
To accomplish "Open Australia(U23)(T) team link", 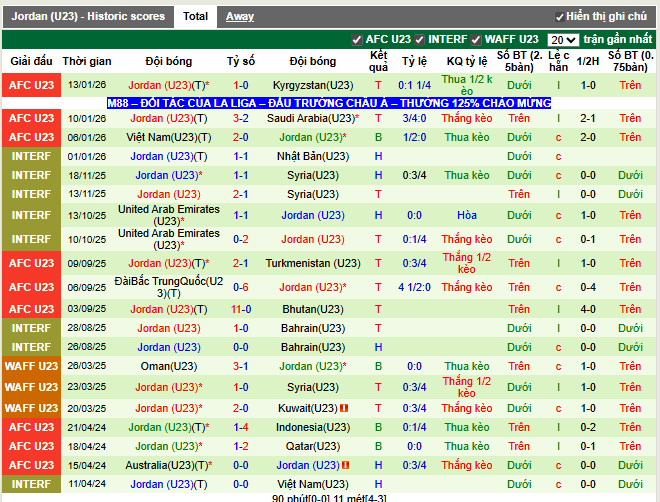I will [169, 465].
